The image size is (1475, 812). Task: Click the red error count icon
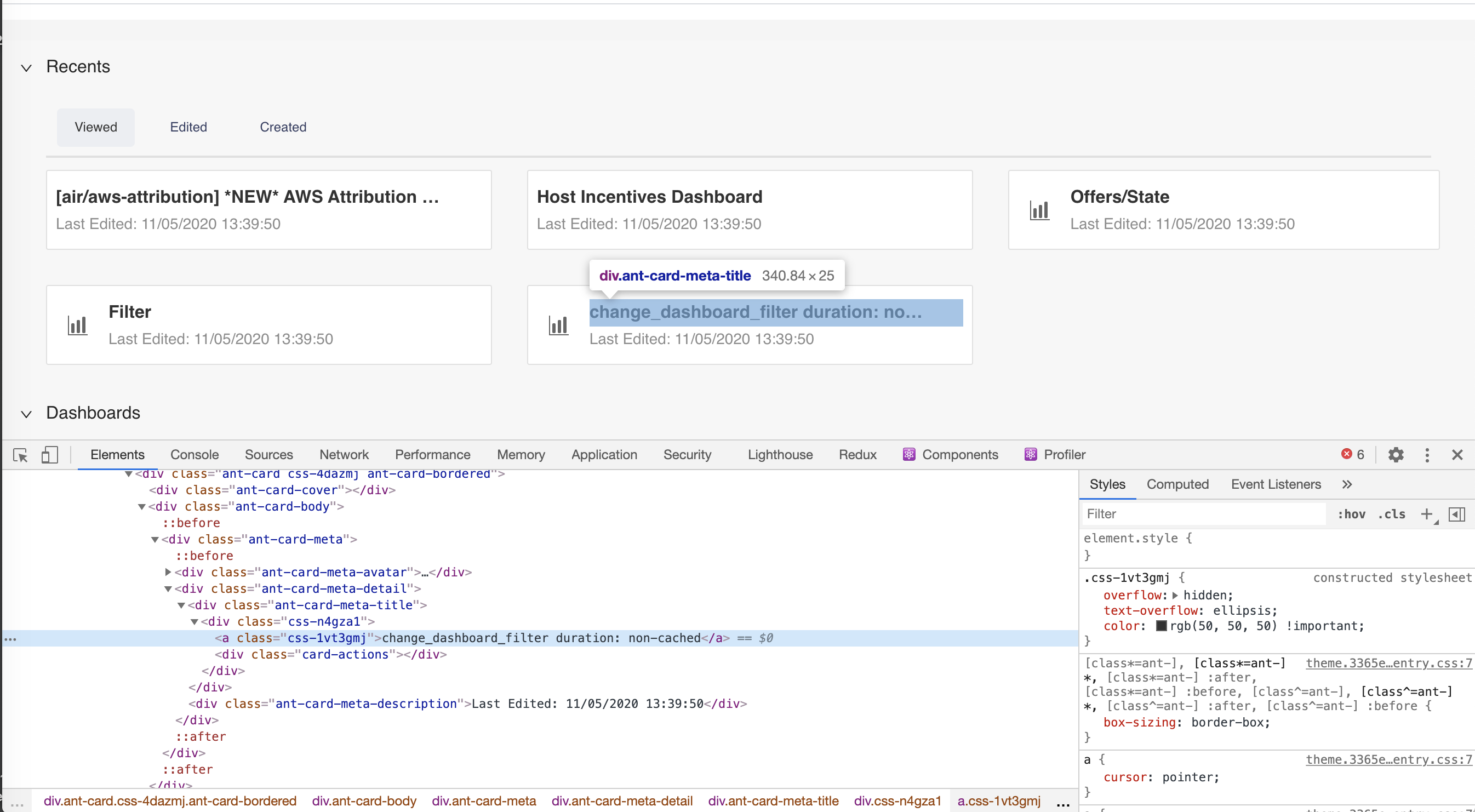(x=1346, y=454)
